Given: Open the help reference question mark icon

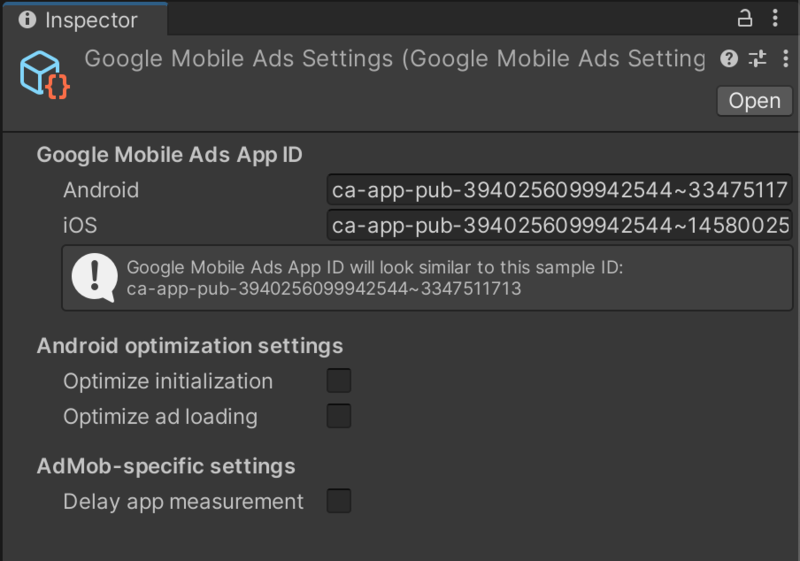Looking at the screenshot, I should (729, 59).
